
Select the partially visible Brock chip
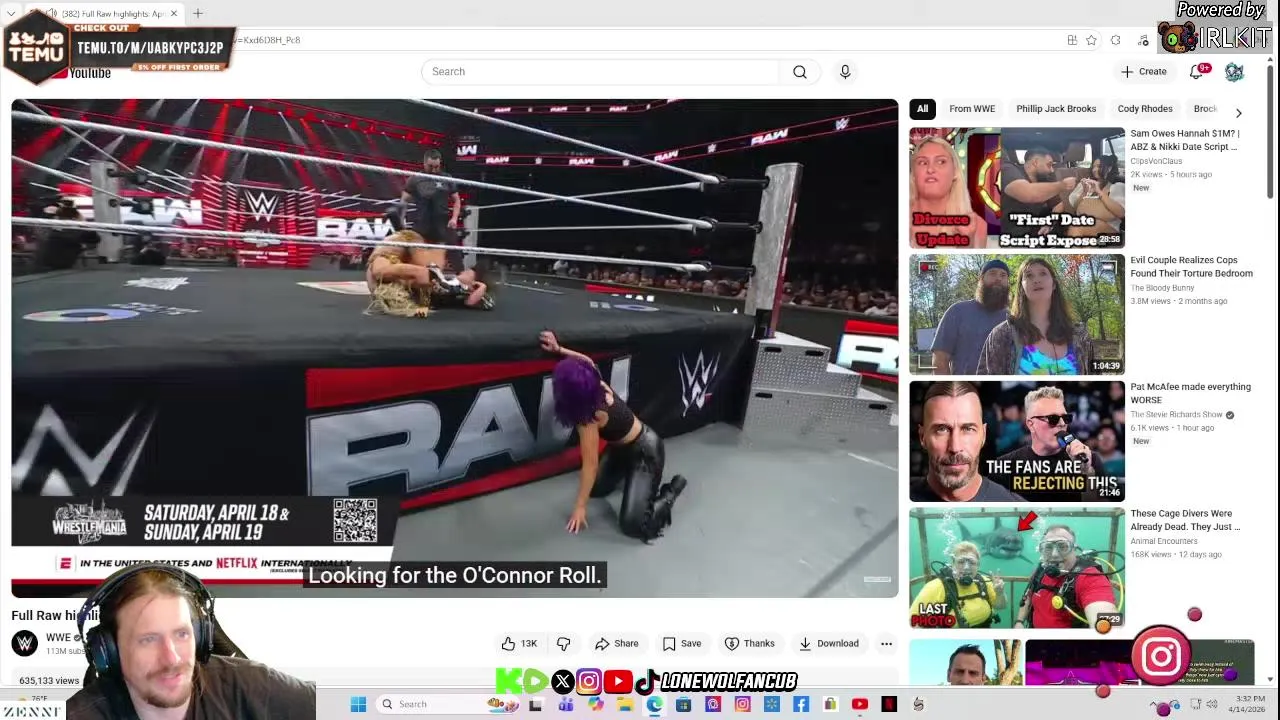[x=1204, y=109]
